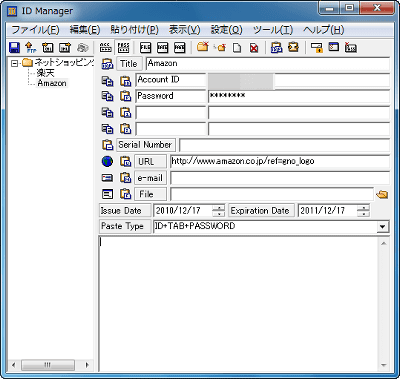Open the 編集(E) menu

click(85, 30)
